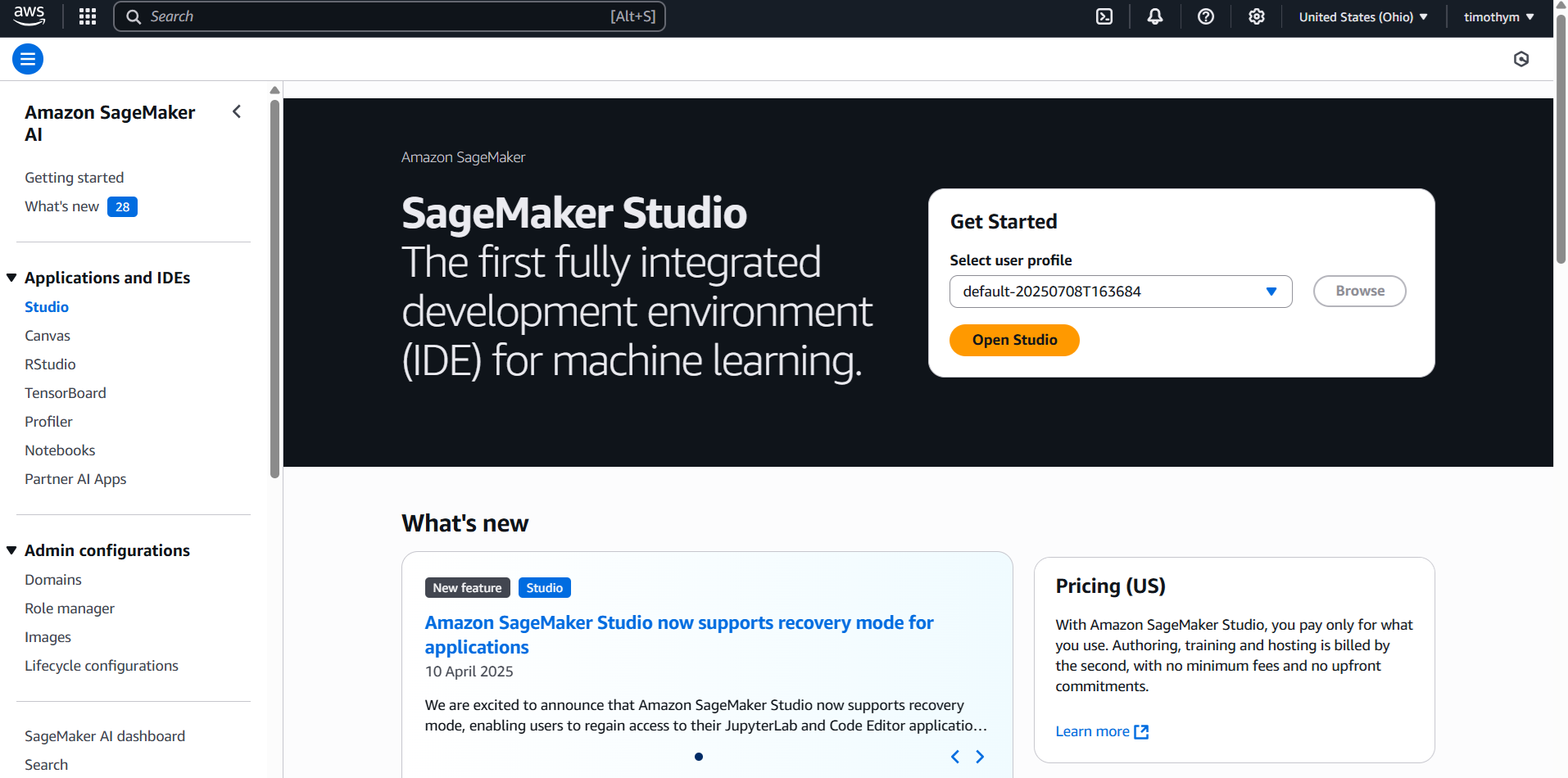The height and width of the screenshot is (778, 1568).
Task: Select Canvas in the side navigation
Action: click(48, 336)
